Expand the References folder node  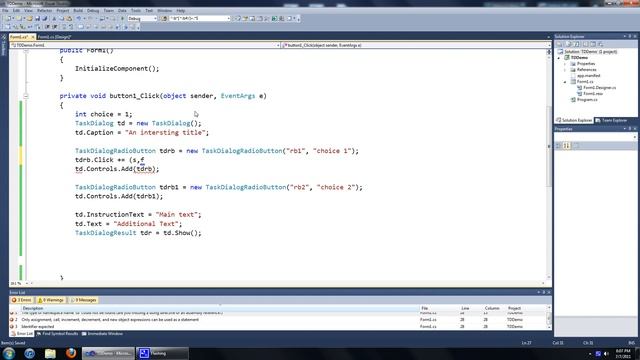pyautogui.click(x=565, y=70)
